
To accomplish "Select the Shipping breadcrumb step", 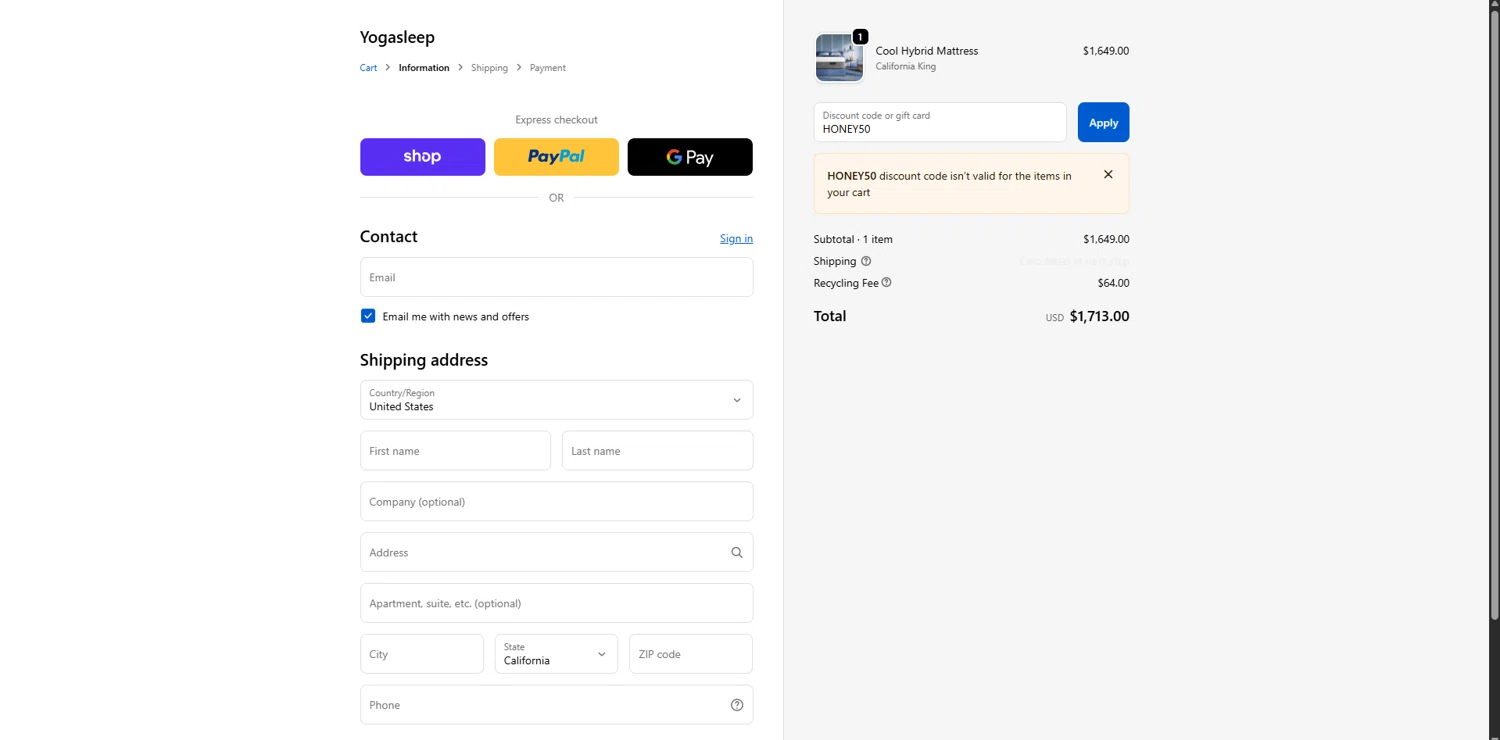I will pos(489,68).
